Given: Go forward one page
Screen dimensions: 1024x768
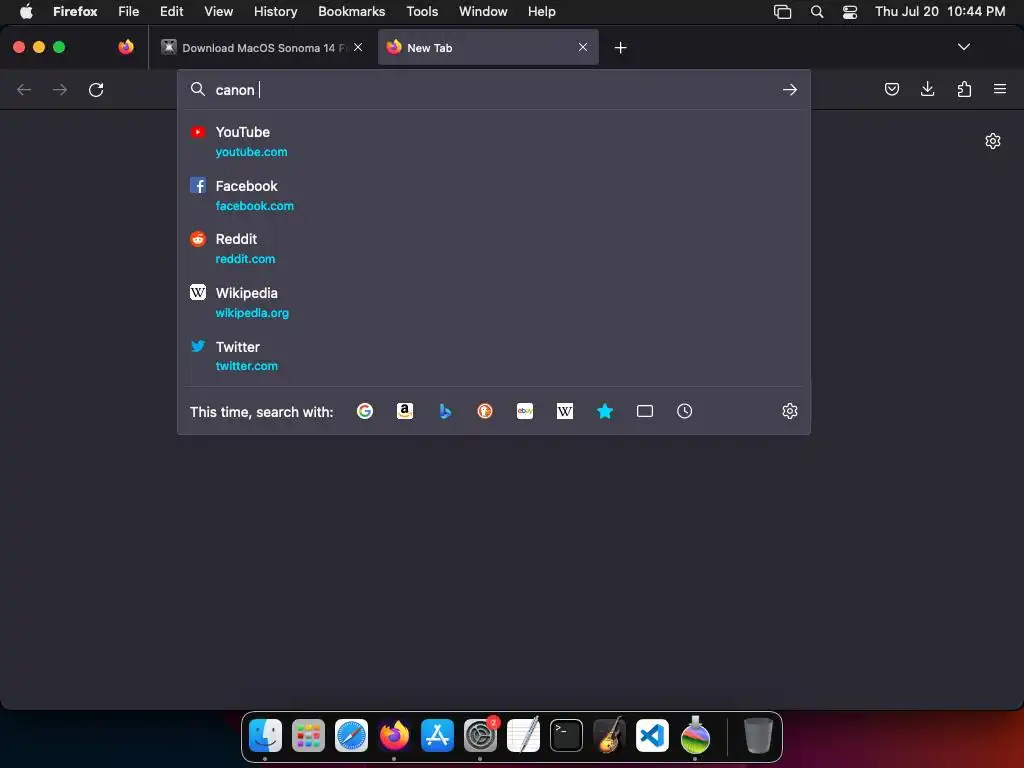Looking at the screenshot, I should [60, 89].
